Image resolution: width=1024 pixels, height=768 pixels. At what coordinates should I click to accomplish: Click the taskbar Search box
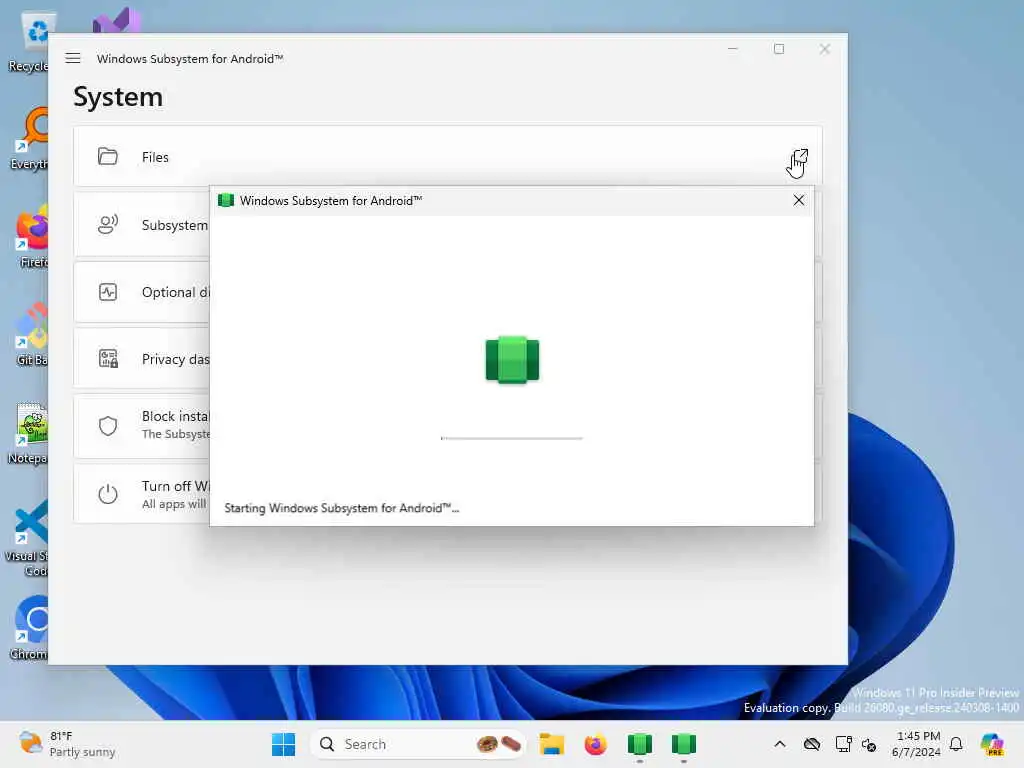coord(418,744)
